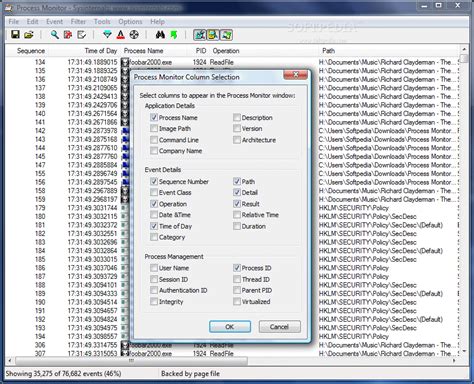Toggle the Capture magnifying glass icon
Viewport: 474px width, 384px height.
click(54, 35)
